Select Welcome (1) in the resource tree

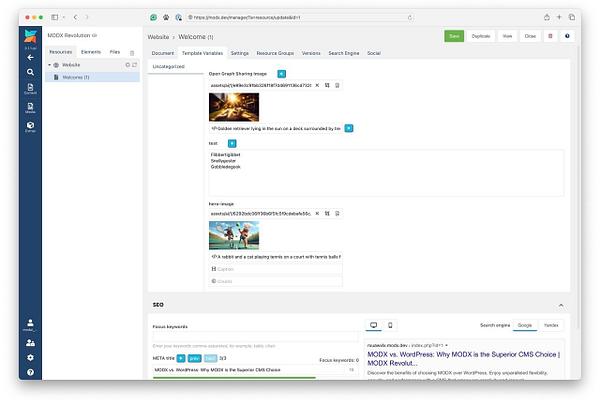point(92,77)
